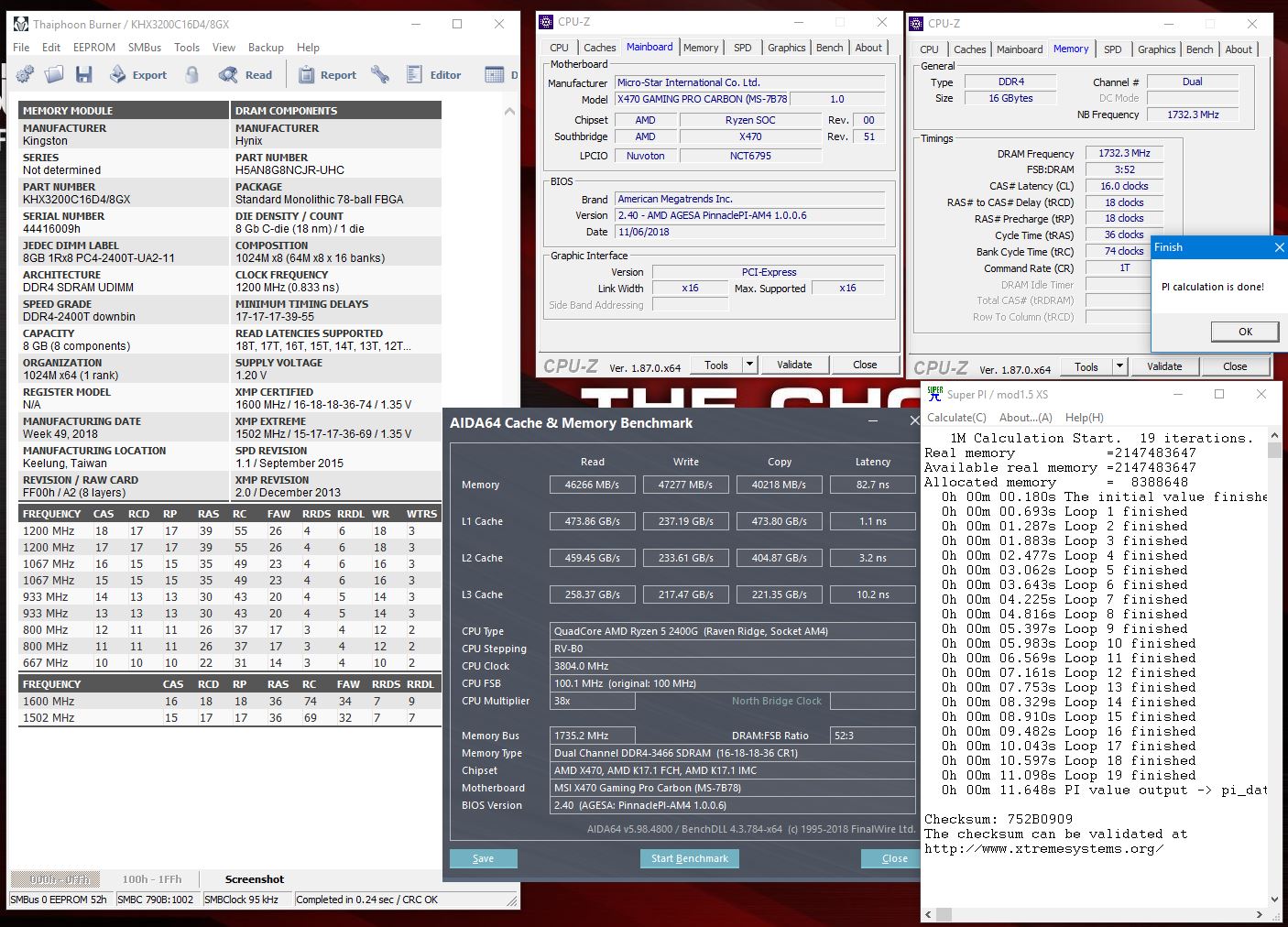Click Model field X470 GAMING PRO CARBON
1288x927 pixels.
(702, 99)
